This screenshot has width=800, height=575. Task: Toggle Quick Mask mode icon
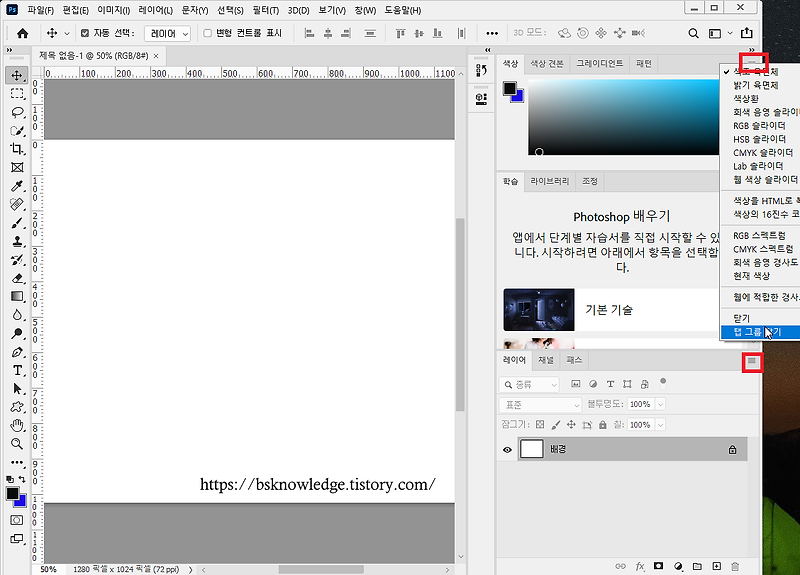point(17,520)
